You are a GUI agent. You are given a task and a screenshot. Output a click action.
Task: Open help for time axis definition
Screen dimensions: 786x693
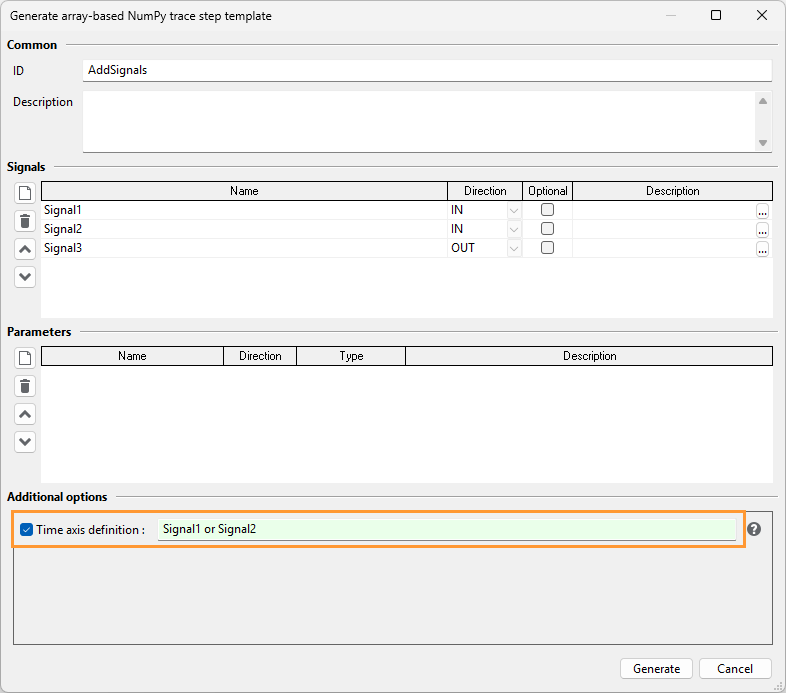754,529
